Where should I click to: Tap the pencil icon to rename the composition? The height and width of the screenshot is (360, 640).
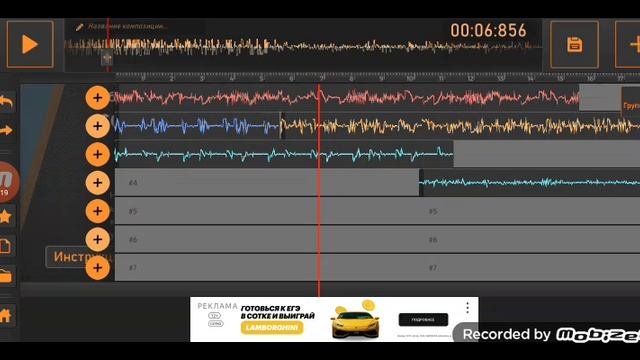click(80, 27)
